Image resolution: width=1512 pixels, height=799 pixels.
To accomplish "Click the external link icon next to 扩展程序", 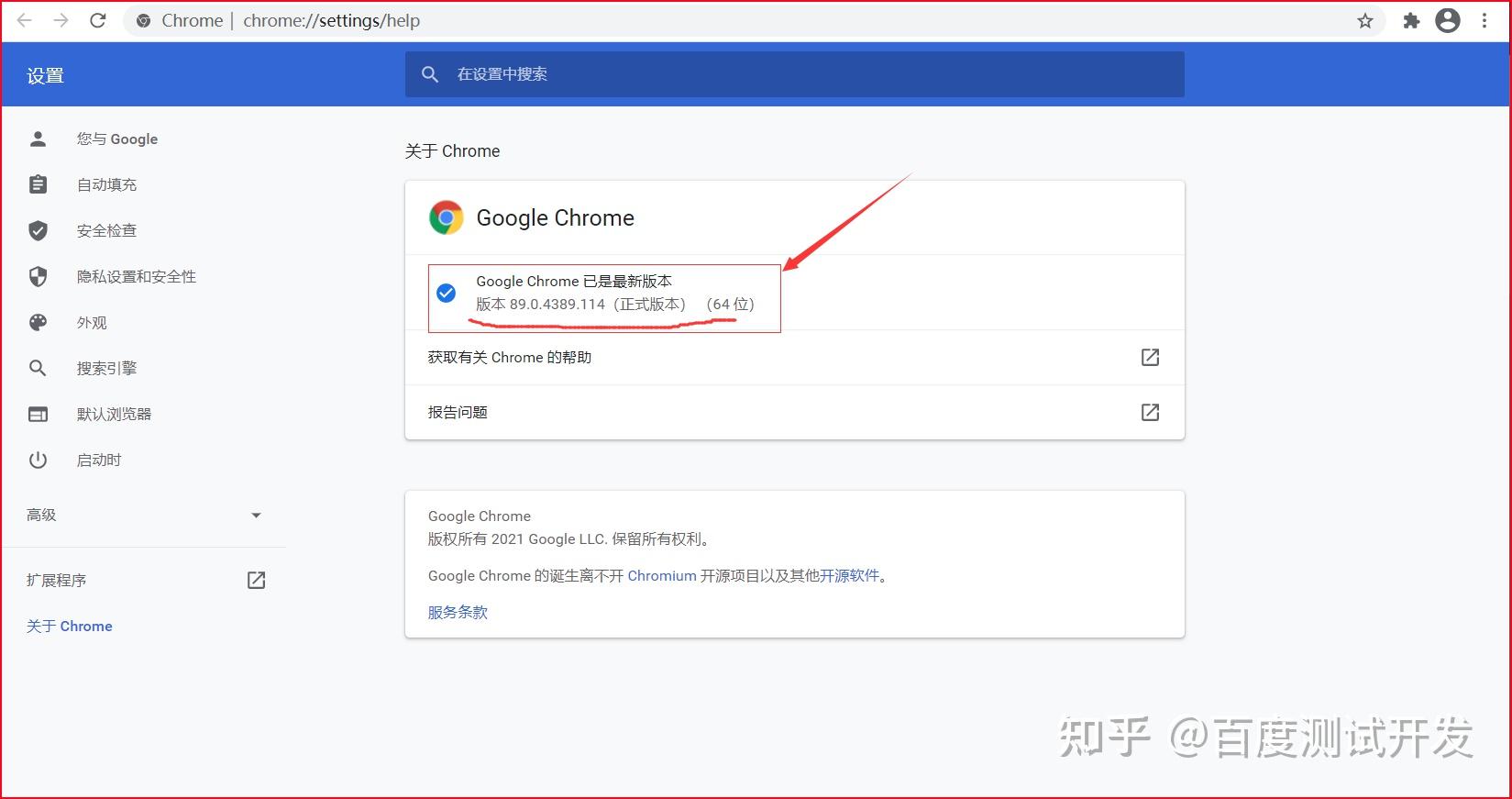I will coord(256,580).
